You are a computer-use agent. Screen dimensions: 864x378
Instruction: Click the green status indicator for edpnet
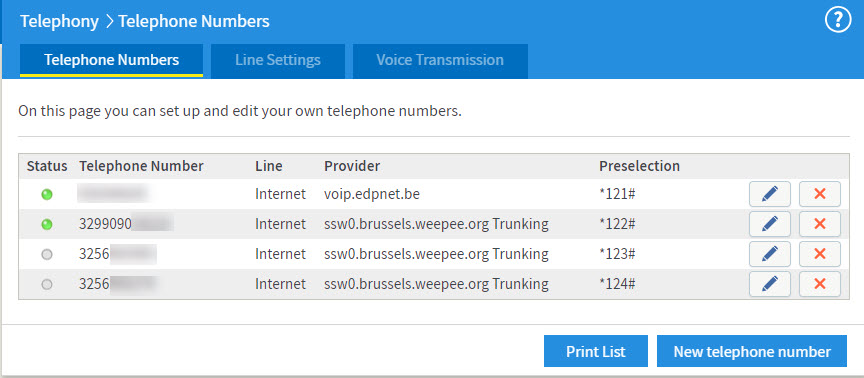[x=47, y=194]
